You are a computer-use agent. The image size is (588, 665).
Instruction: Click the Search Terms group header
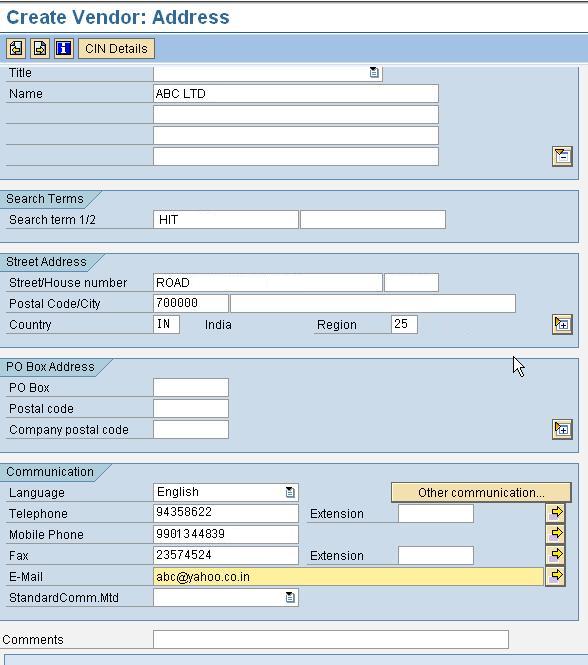[45, 198]
